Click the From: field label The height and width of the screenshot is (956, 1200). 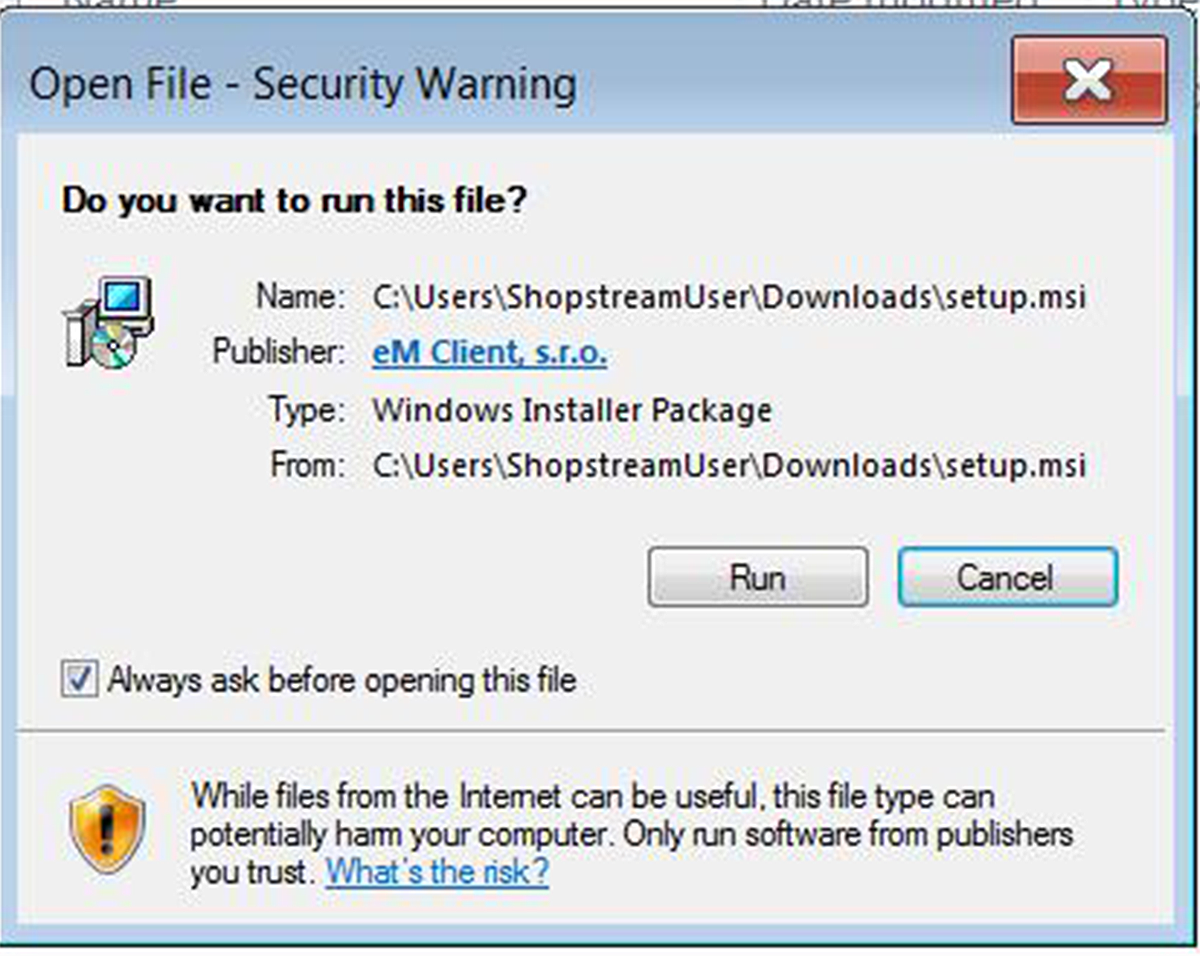point(307,465)
